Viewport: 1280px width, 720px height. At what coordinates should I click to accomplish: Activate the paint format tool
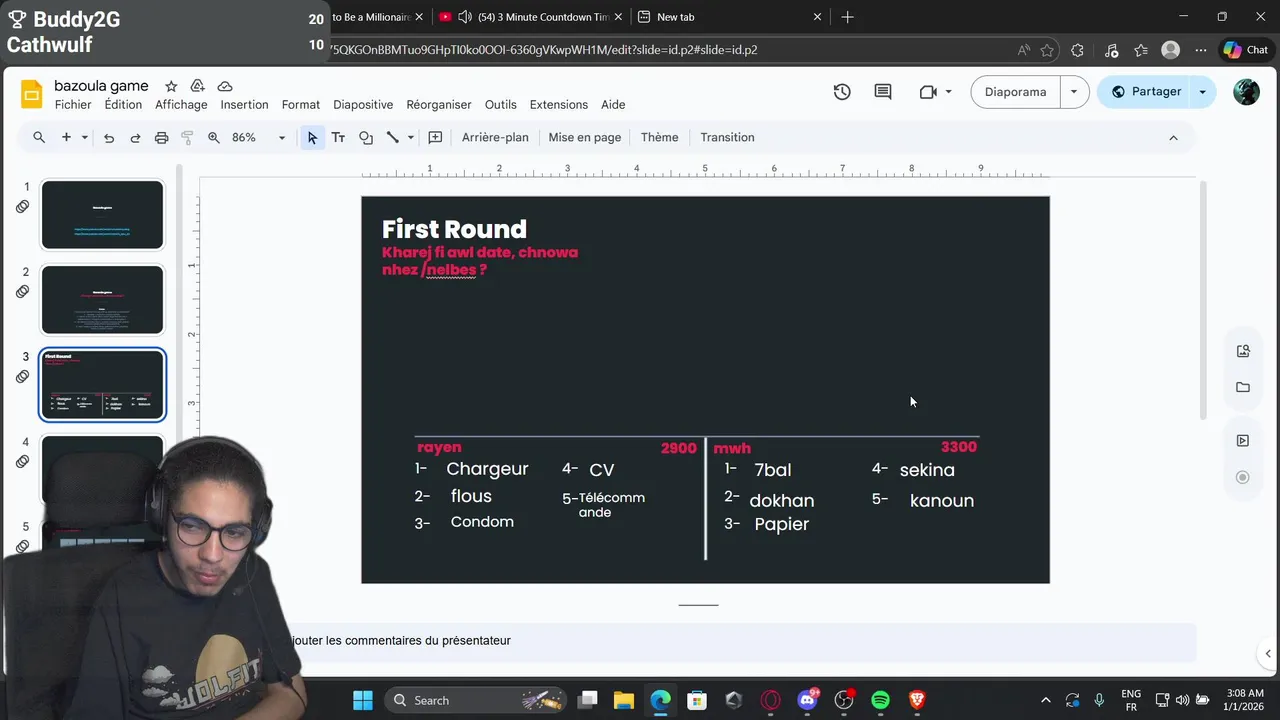click(x=187, y=137)
